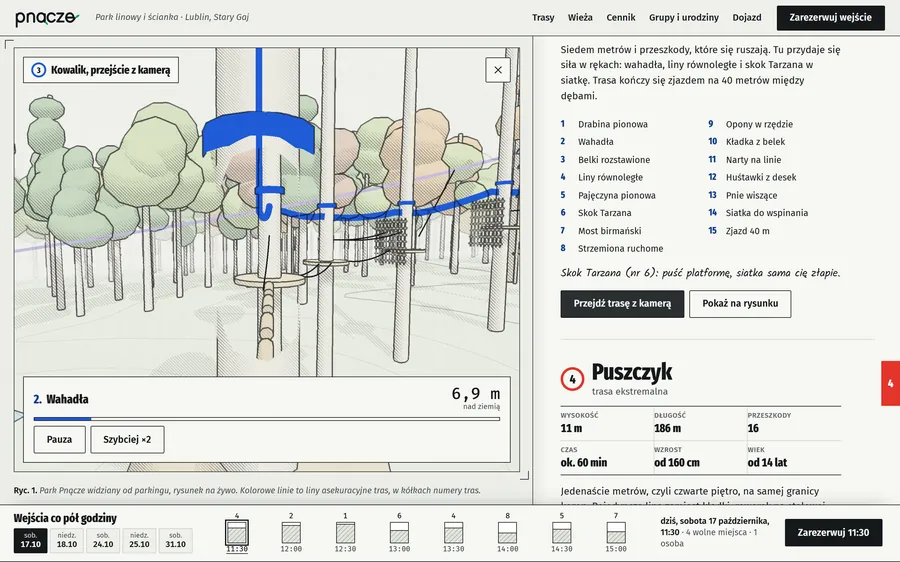Open the Cennik menu item
Screen dimensions: 900x562
click(x=620, y=17)
